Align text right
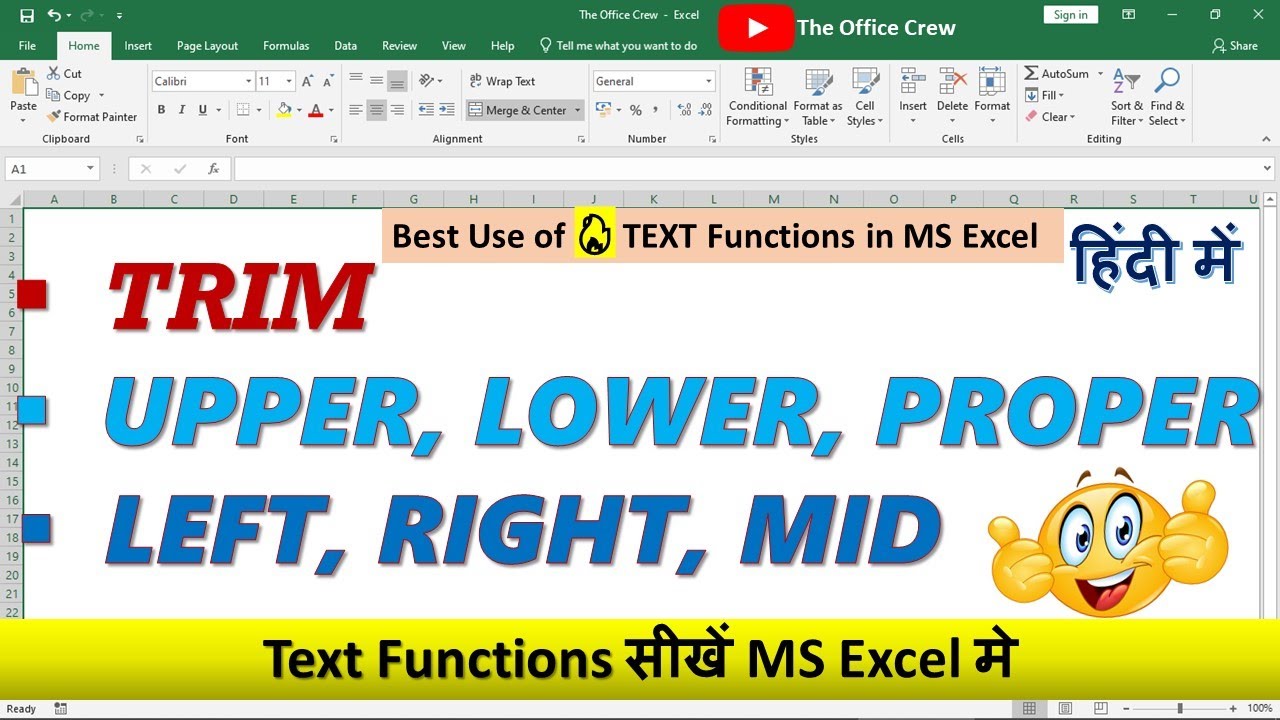This screenshot has height=720, width=1280. click(397, 110)
